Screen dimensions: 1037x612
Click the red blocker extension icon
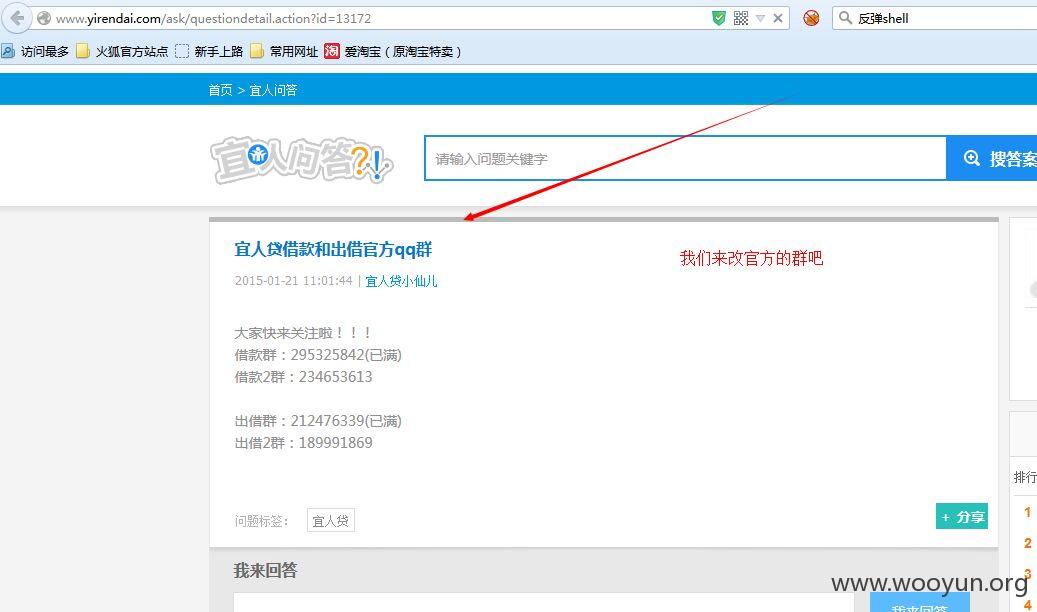(x=811, y=19)
